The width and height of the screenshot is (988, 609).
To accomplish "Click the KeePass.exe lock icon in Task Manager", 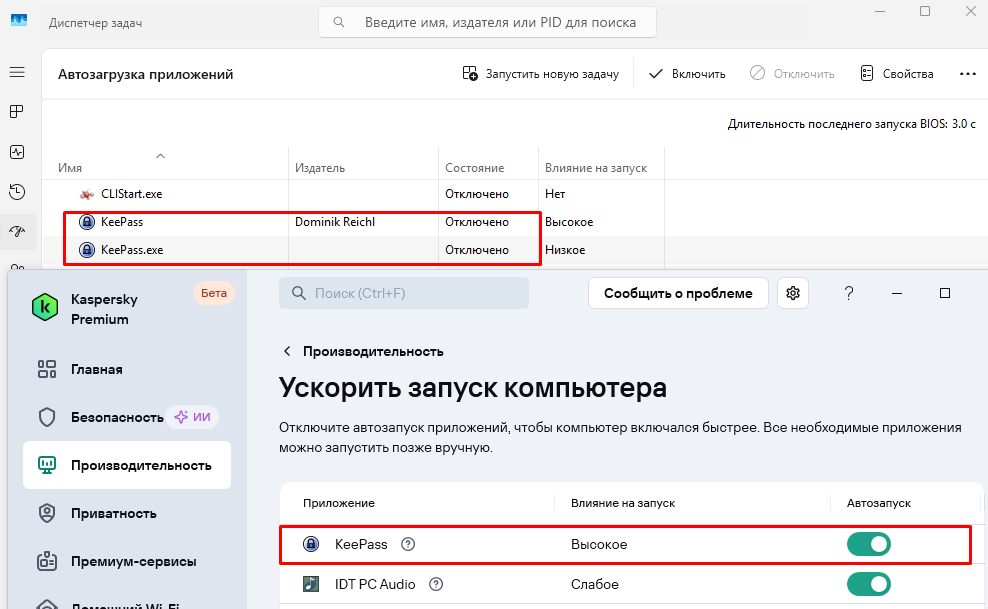I will (87, 249).
